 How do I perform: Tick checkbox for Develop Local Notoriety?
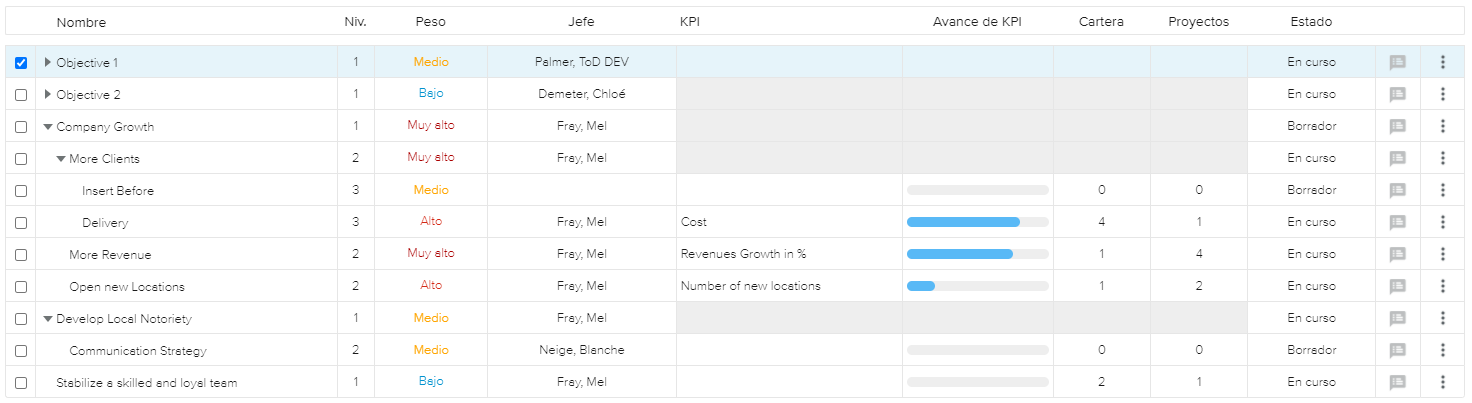21,319
